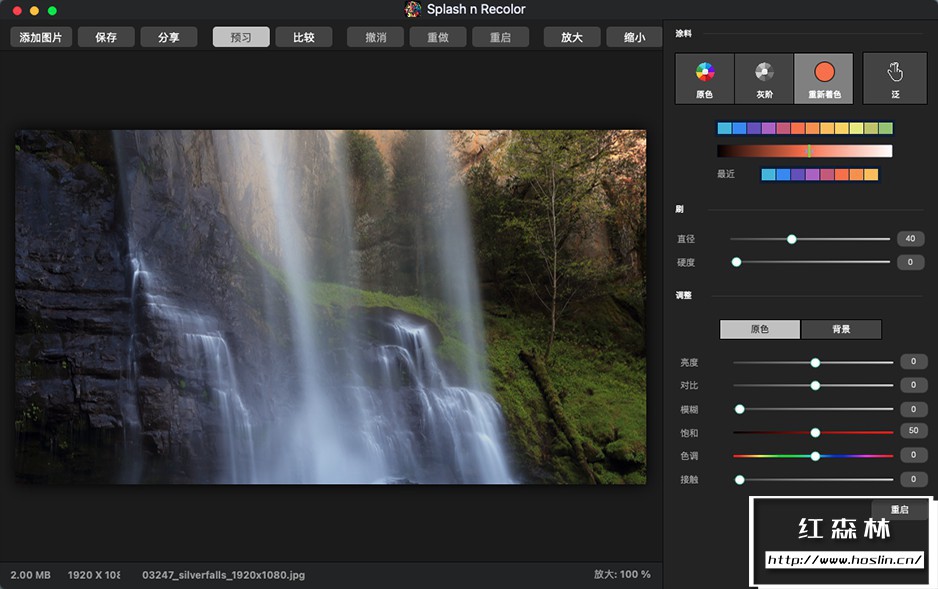Click the 亮度 brightness value field

coord(913,361)
